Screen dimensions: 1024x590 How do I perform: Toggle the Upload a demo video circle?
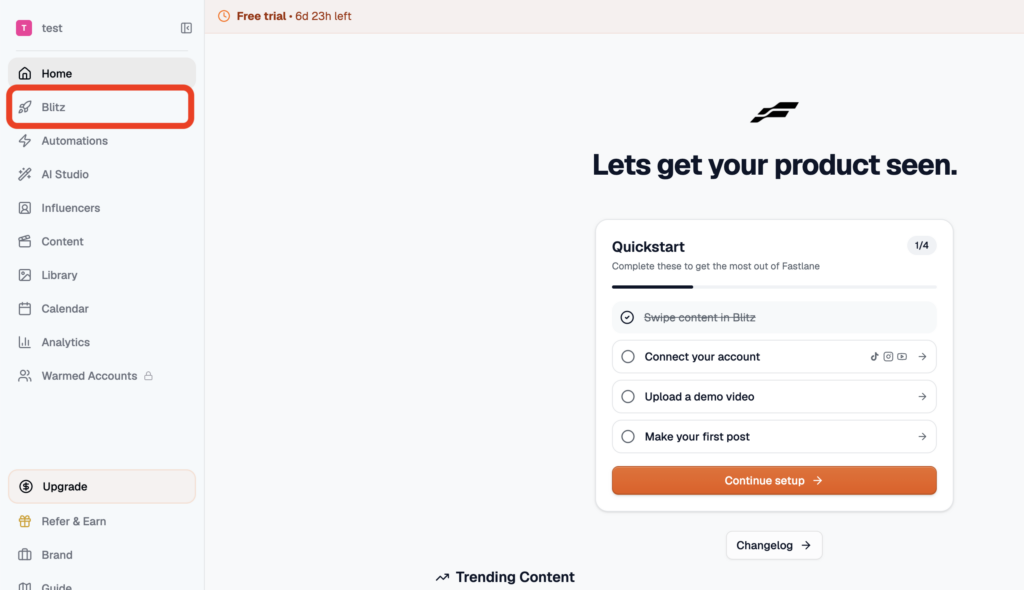pos(628,397)
